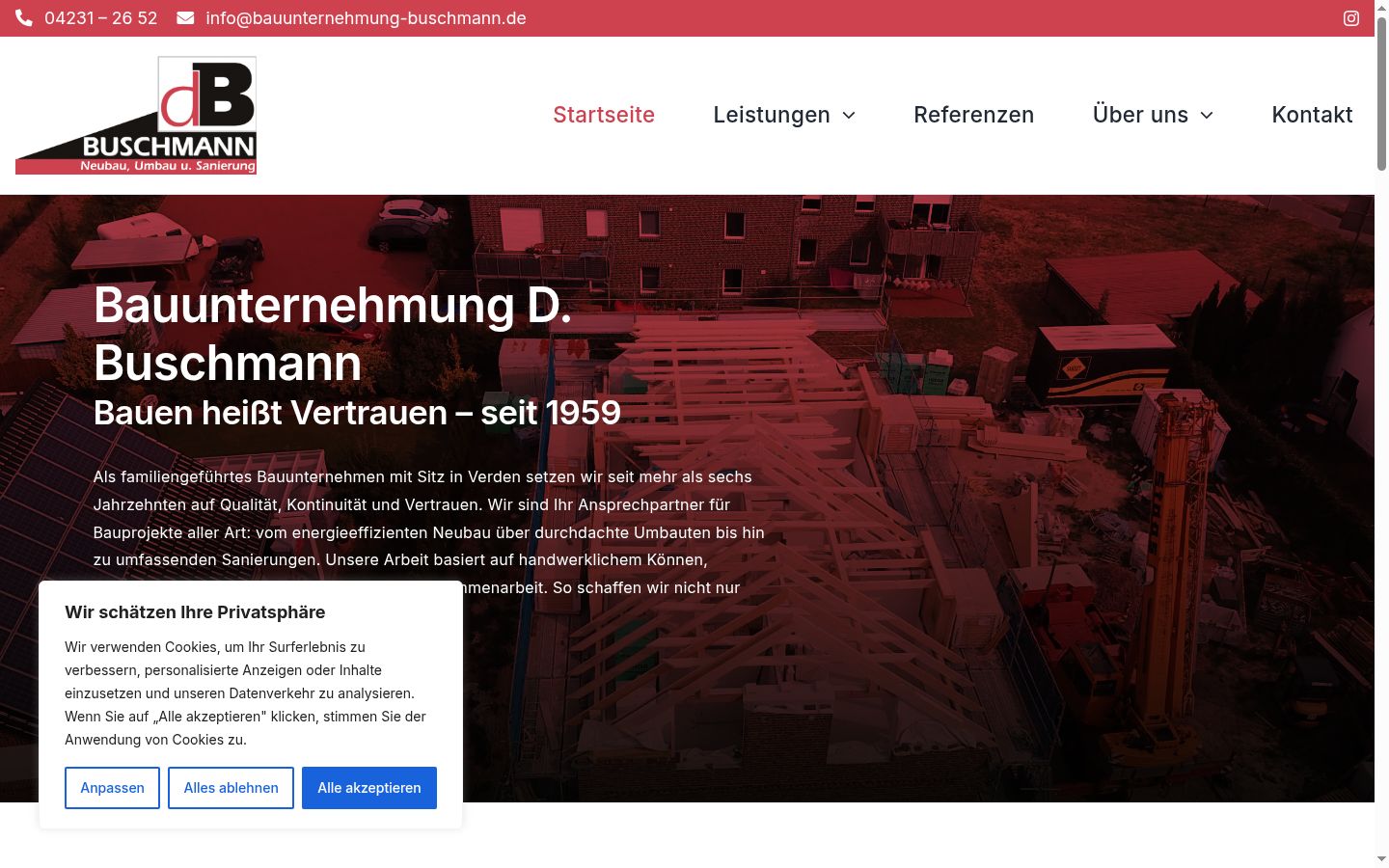This screenshot has width=1389, height=868.
Task: Click the heading "Bauunternehmung D. Buschmann"
Action: pos(333,334)
